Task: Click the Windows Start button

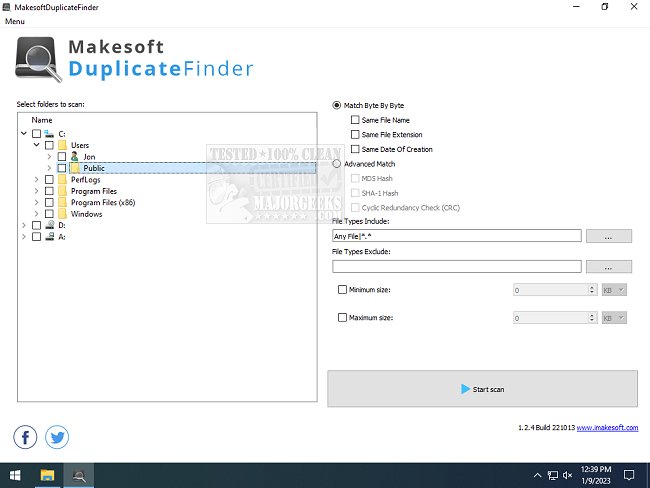Action: [x=15, y=474]
